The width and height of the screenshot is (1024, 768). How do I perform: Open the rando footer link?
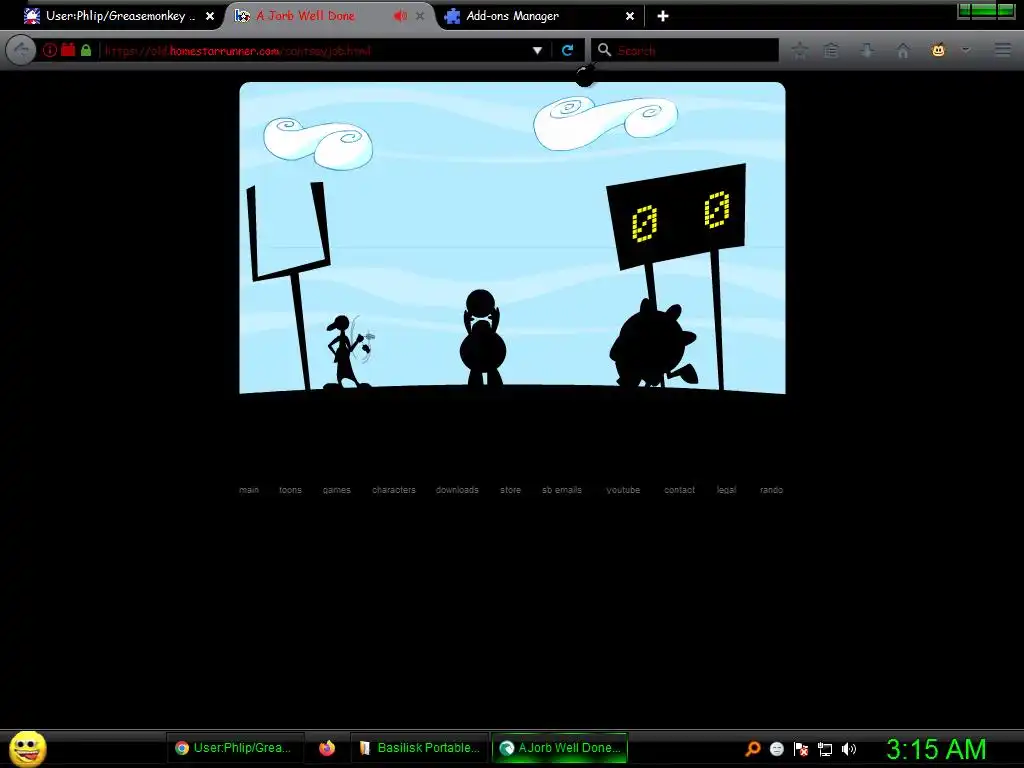(771, 490)
